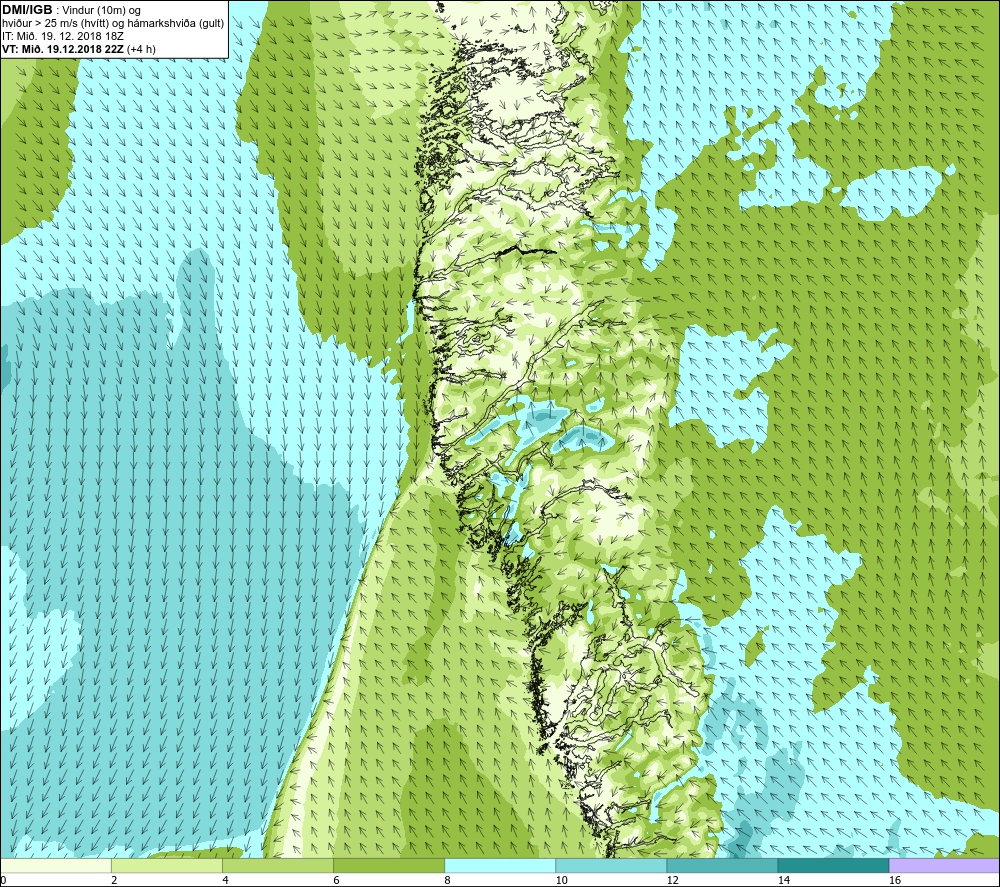This screenshot has width=1000, height=887.
Task: Click the cyan 10–12 legend swatch
Action: coord(611,865)
